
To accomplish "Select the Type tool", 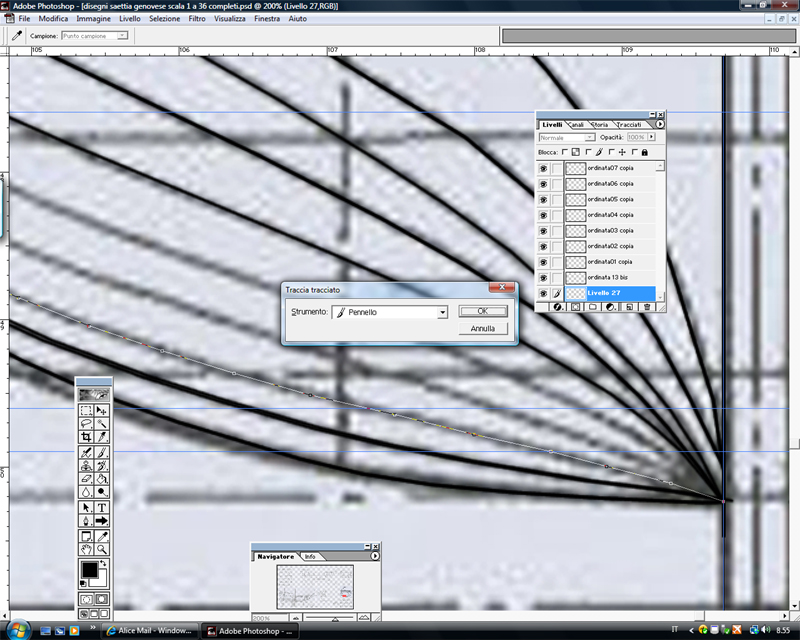I will point(102,507).
